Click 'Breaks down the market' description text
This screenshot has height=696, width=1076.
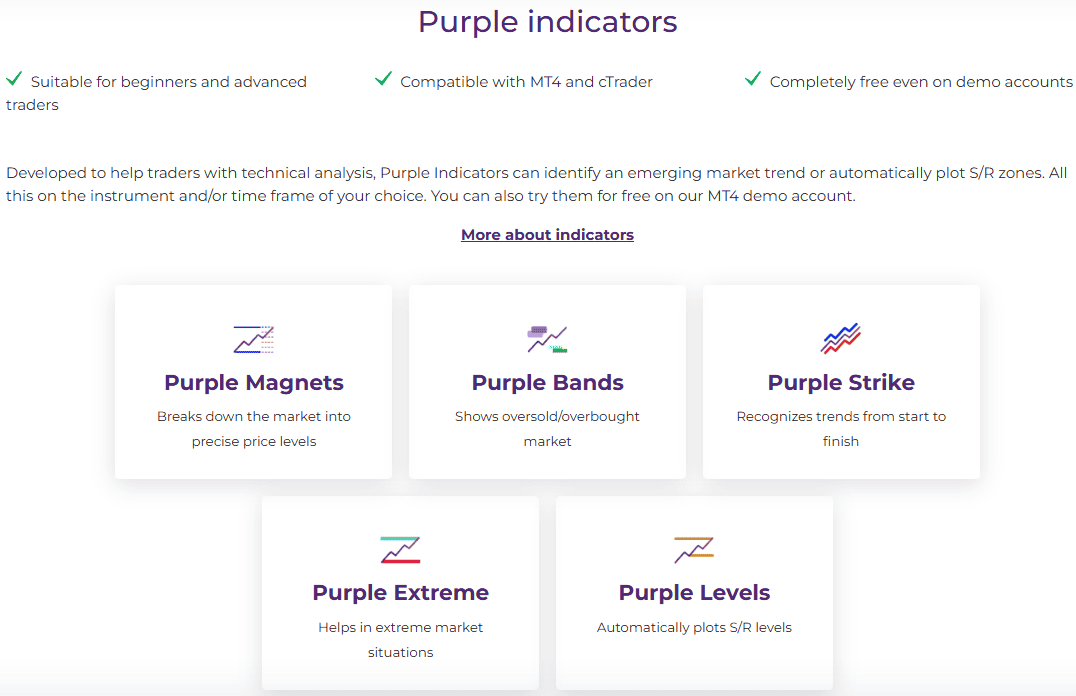[x=253, y=427]
